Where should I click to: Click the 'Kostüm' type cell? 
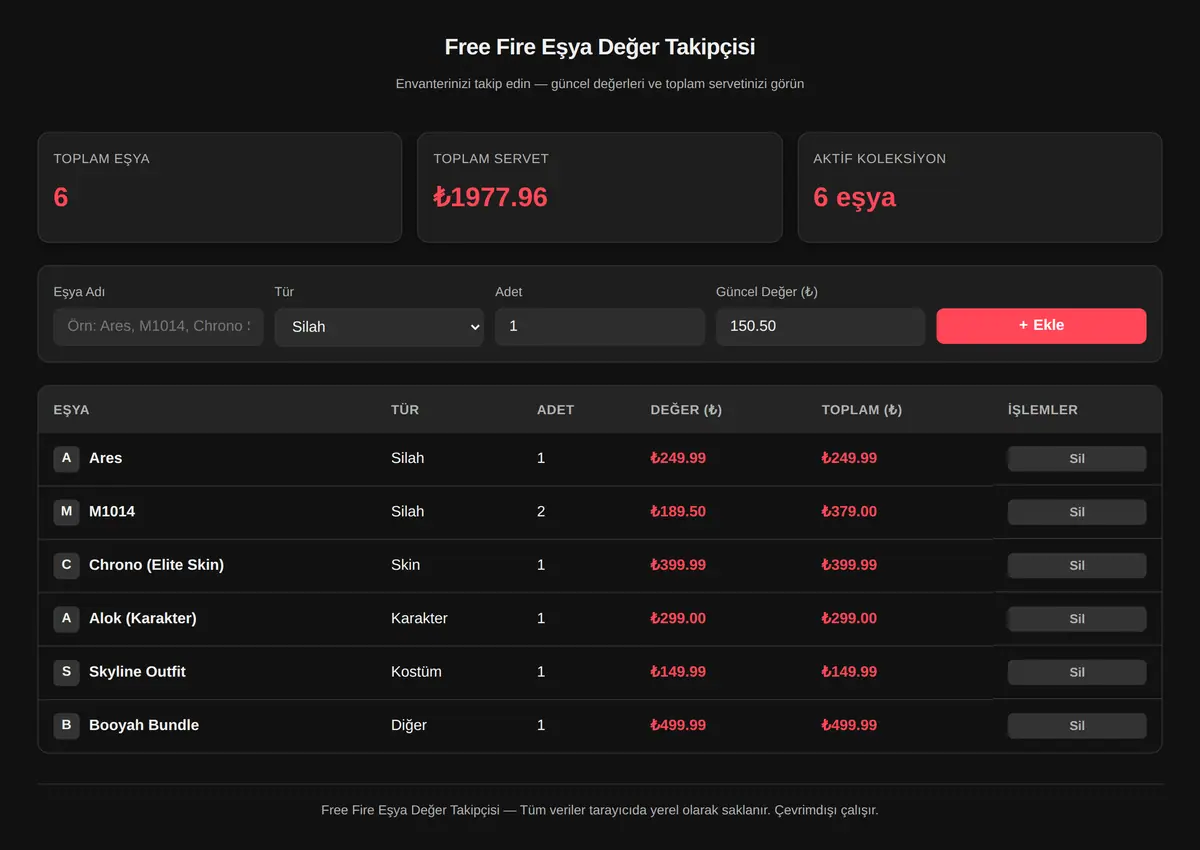click(416, 672)
